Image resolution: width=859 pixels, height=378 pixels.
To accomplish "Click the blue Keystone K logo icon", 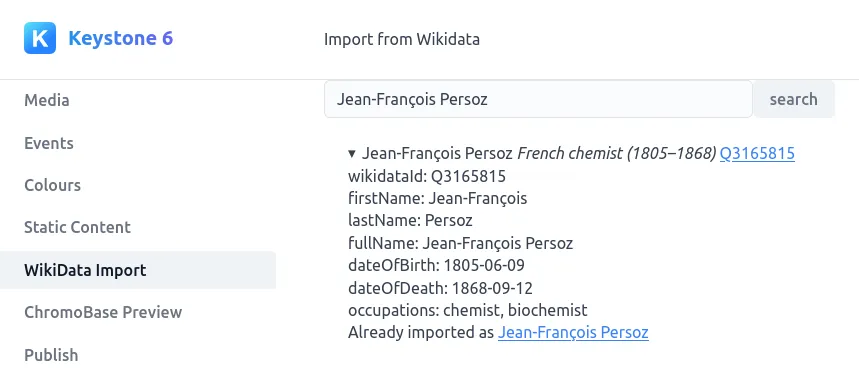I will point(40,38).
